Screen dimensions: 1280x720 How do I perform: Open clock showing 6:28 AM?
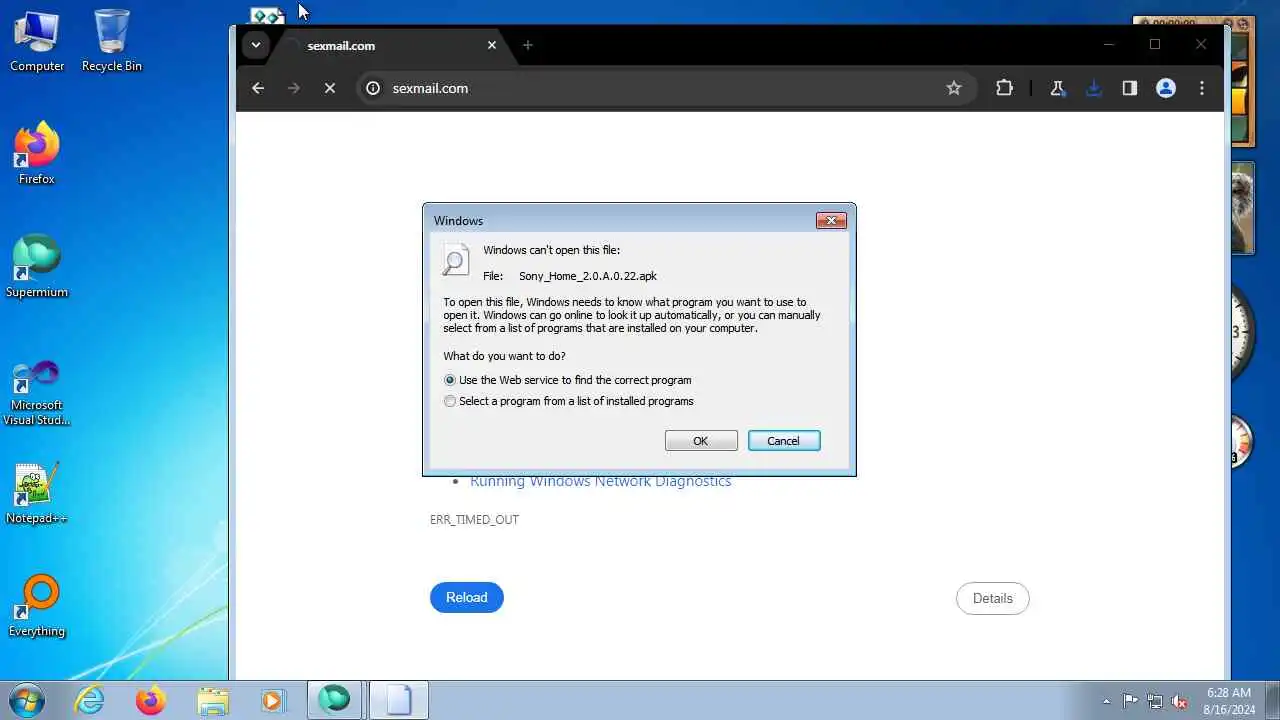click(1228, 700)
